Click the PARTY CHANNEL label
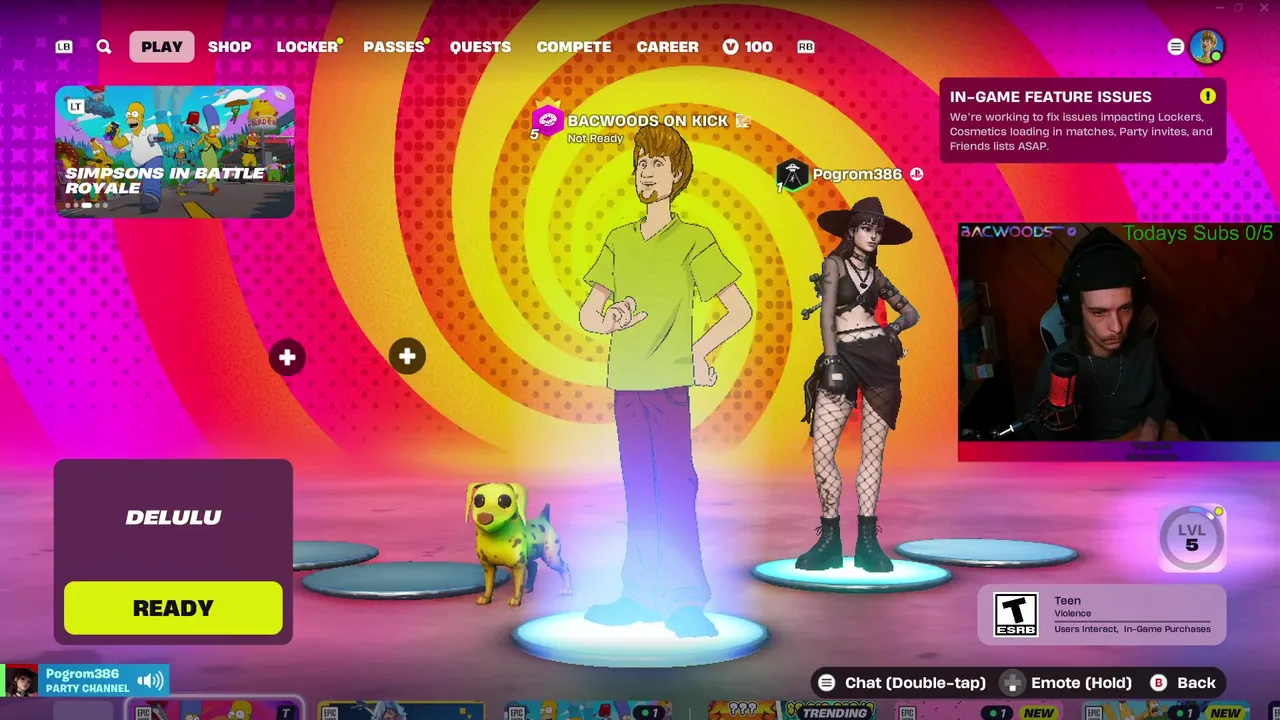The height and width of the screenshot is (720, 1280). click(x=87, y=689)
